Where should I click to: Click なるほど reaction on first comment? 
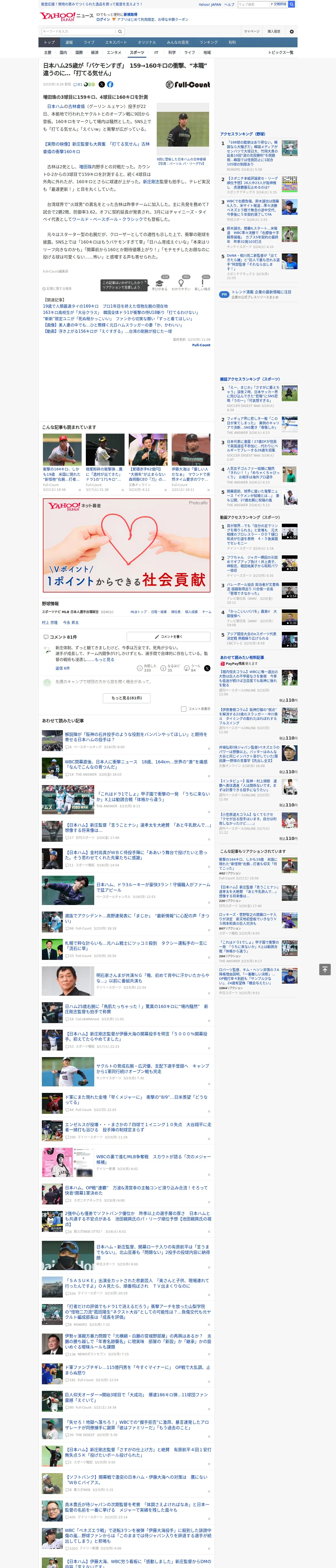[170, 668]
